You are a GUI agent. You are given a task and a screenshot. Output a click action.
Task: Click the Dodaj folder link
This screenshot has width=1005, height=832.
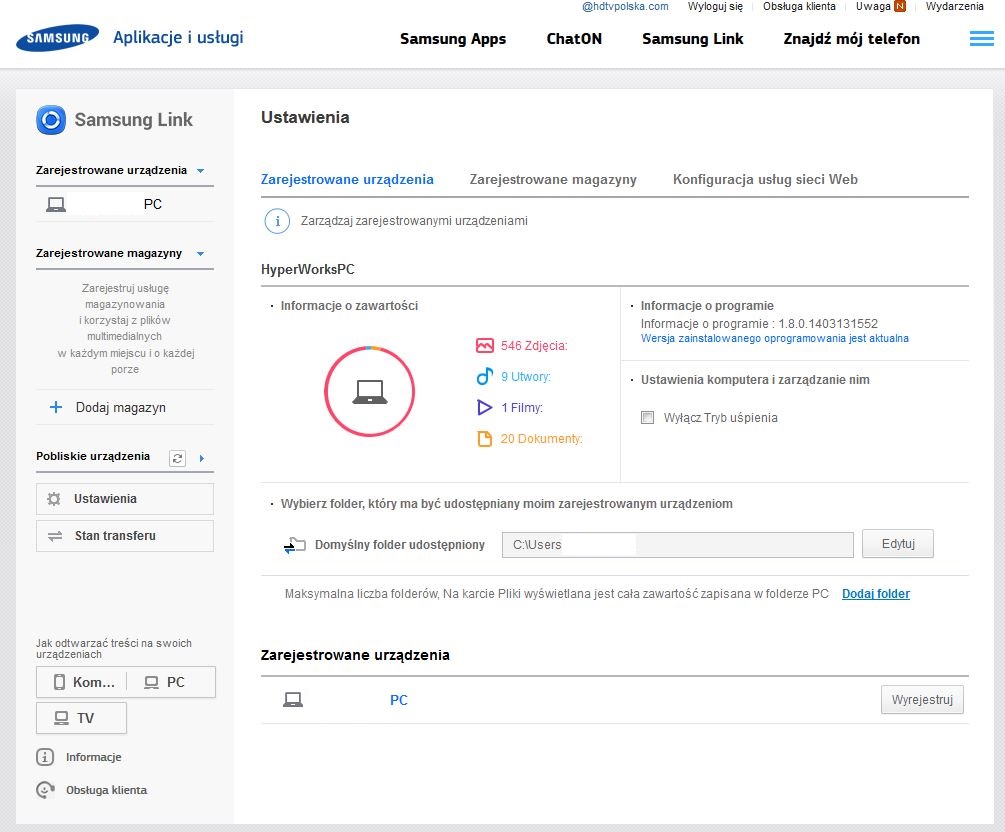(x=876, y=594)
